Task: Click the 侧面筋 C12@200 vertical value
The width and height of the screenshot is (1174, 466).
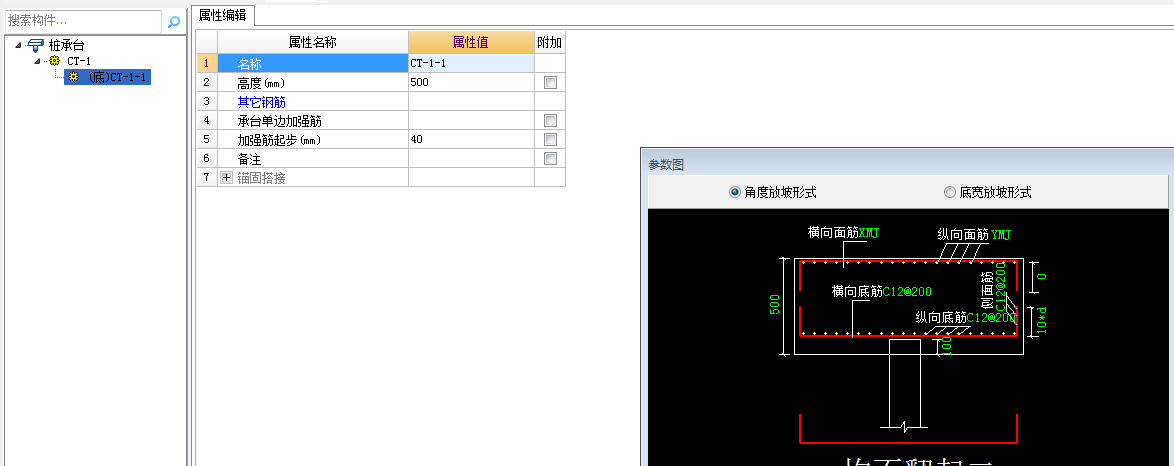Action: tap(1000, 287)
